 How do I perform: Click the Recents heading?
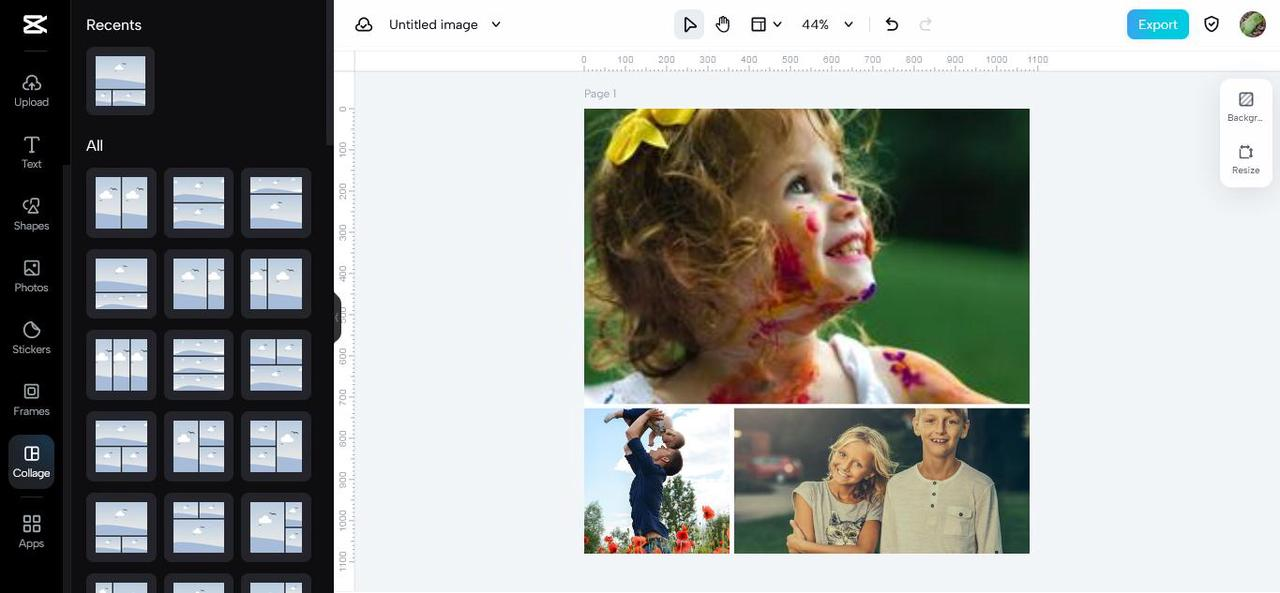pyautogui.click(x=114, y=25)
